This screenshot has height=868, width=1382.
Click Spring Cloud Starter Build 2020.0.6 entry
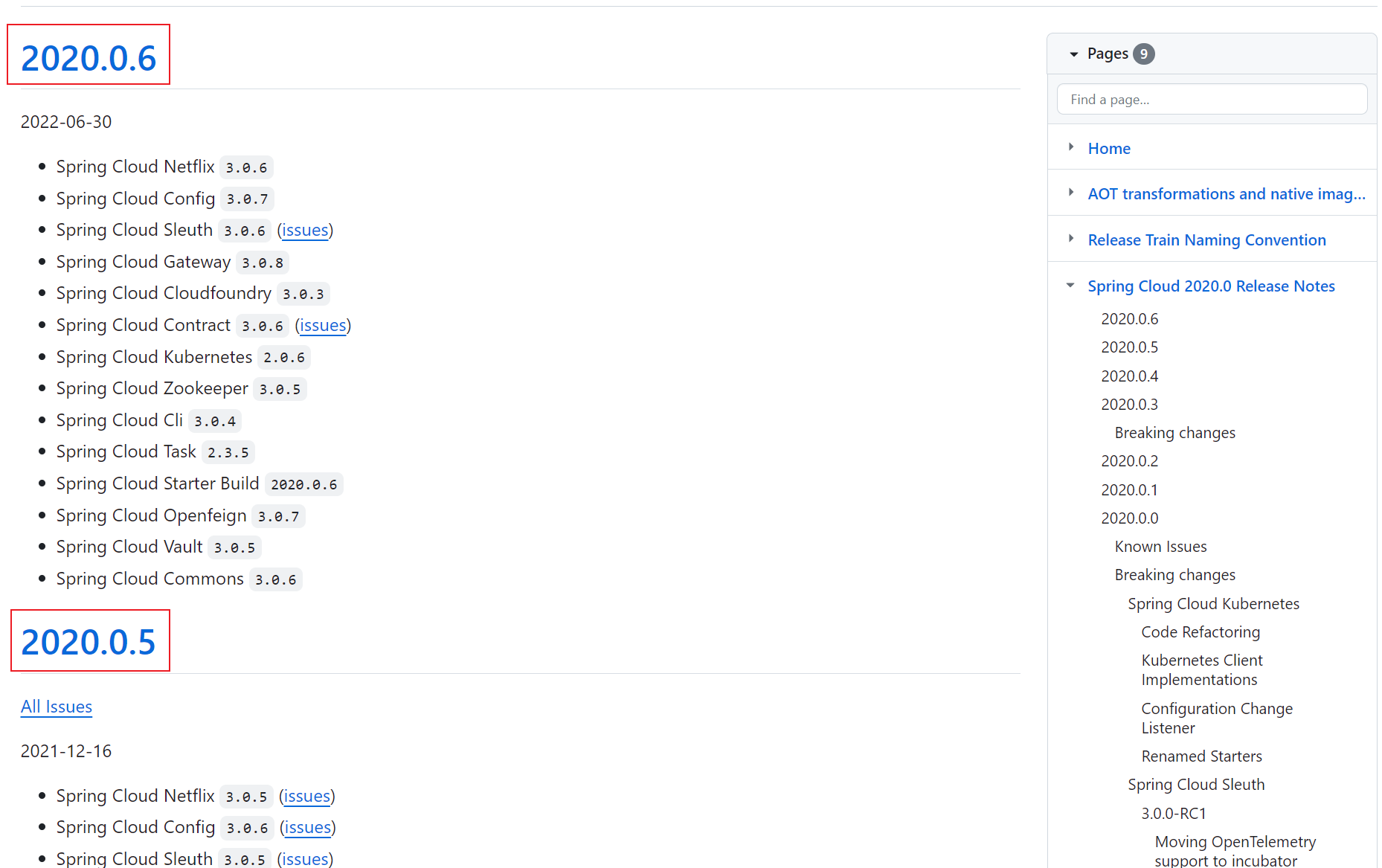(199, 484)
